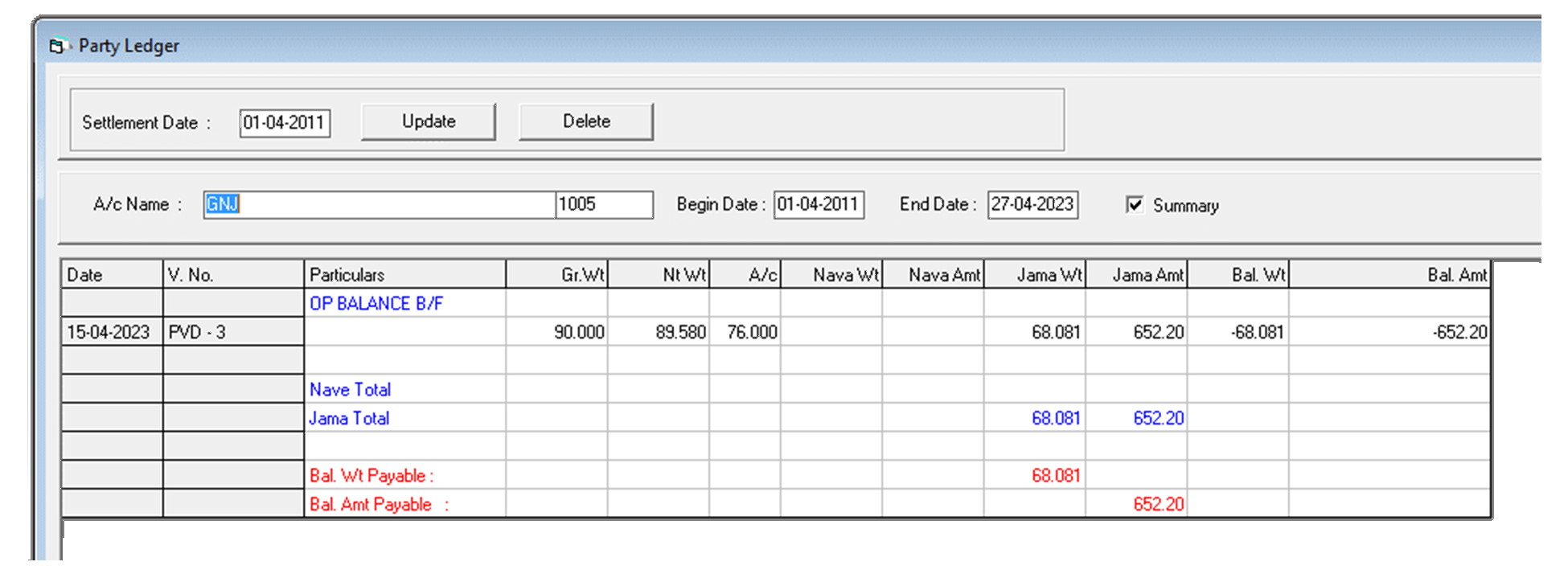Edit the End Date field
Viewport: 1568px width, 570px height.
pyautogui.click(x=1032, y=204)
